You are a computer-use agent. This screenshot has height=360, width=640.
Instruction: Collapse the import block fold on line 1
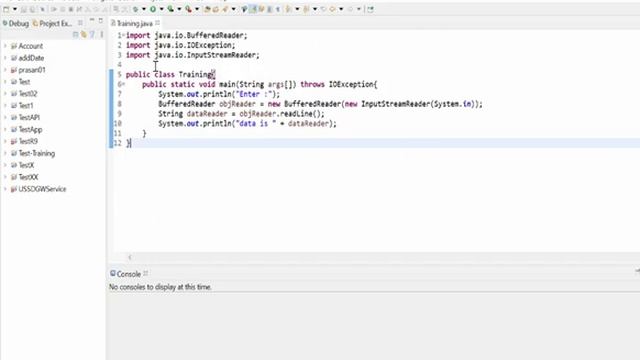click(123, 36)
